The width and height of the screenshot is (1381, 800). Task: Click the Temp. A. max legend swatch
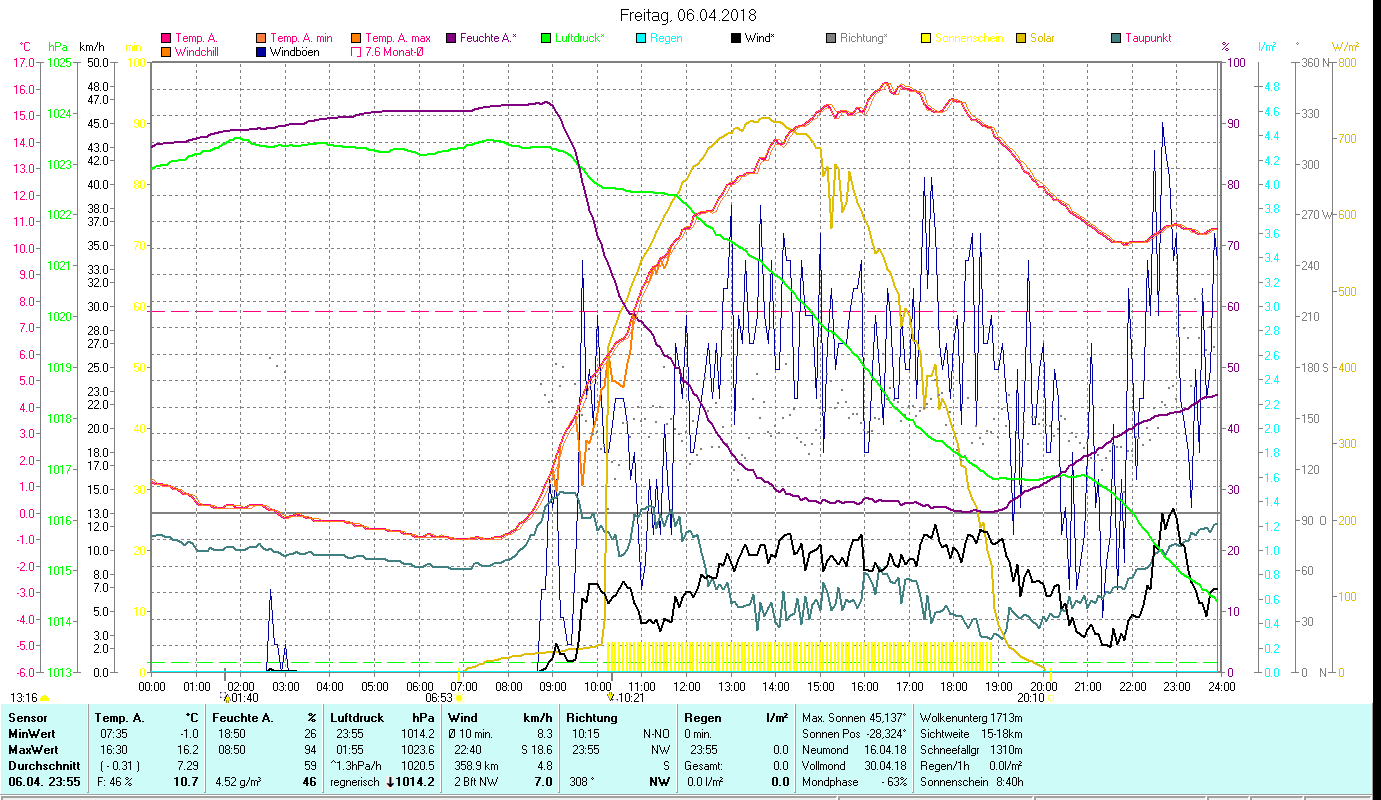pyautogui.click(x=356, y=38)
